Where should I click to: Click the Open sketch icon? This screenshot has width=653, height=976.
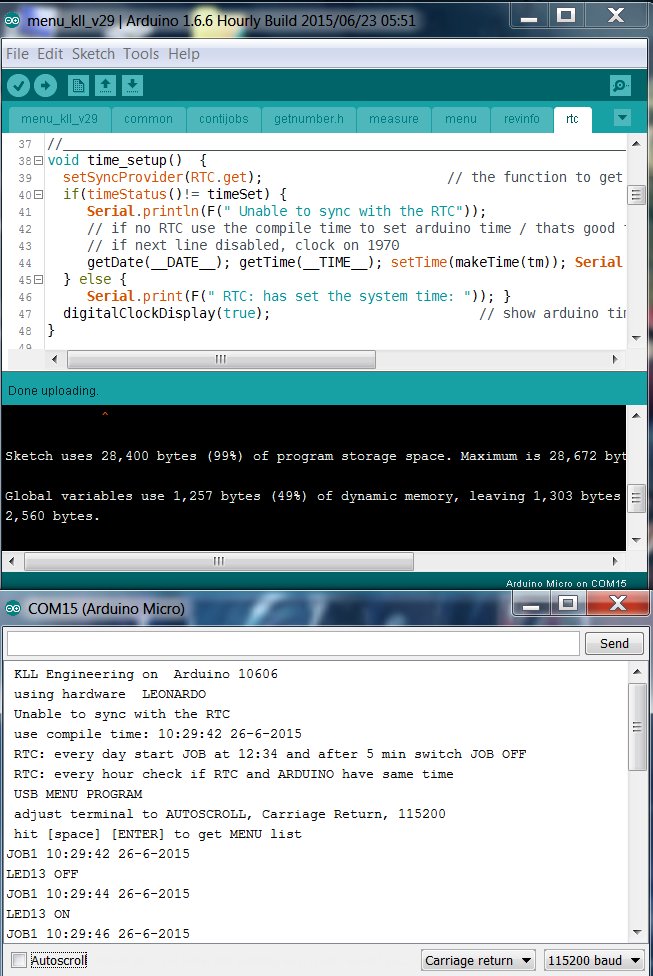[105, 86]
